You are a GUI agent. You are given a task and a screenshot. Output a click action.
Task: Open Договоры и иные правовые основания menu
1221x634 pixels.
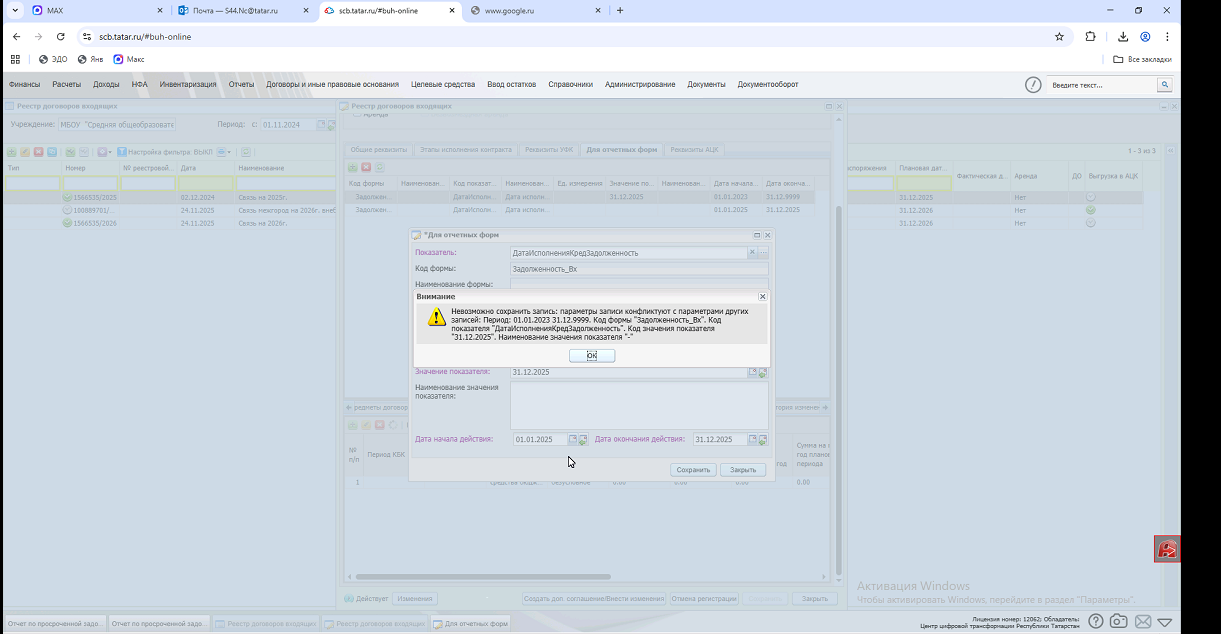332,84
